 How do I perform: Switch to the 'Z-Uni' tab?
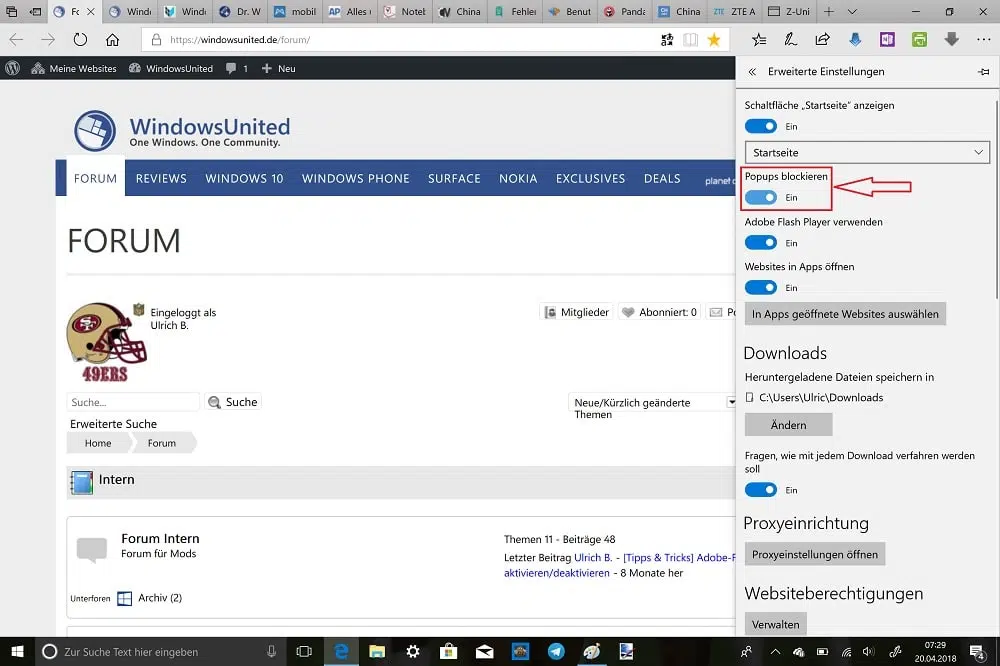coord(789,11)
